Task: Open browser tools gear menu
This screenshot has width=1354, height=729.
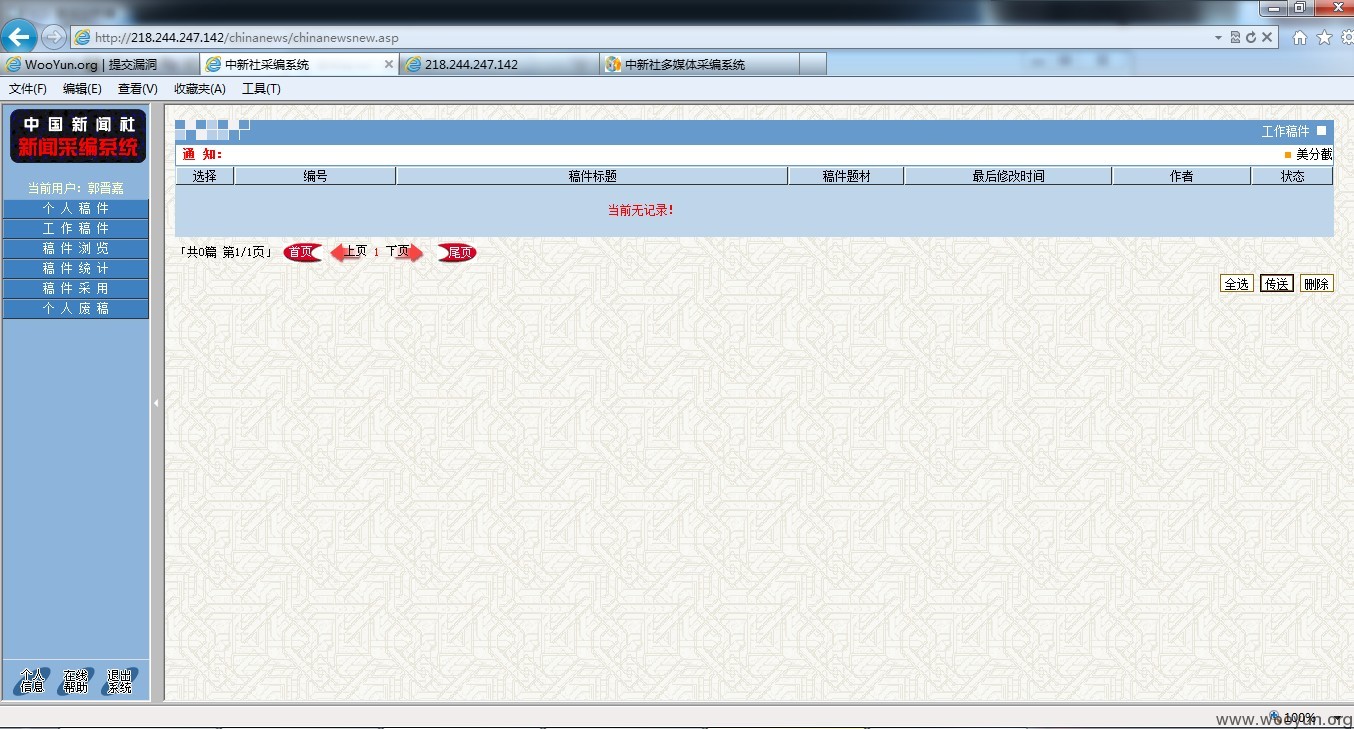Action: point(1346,38)
